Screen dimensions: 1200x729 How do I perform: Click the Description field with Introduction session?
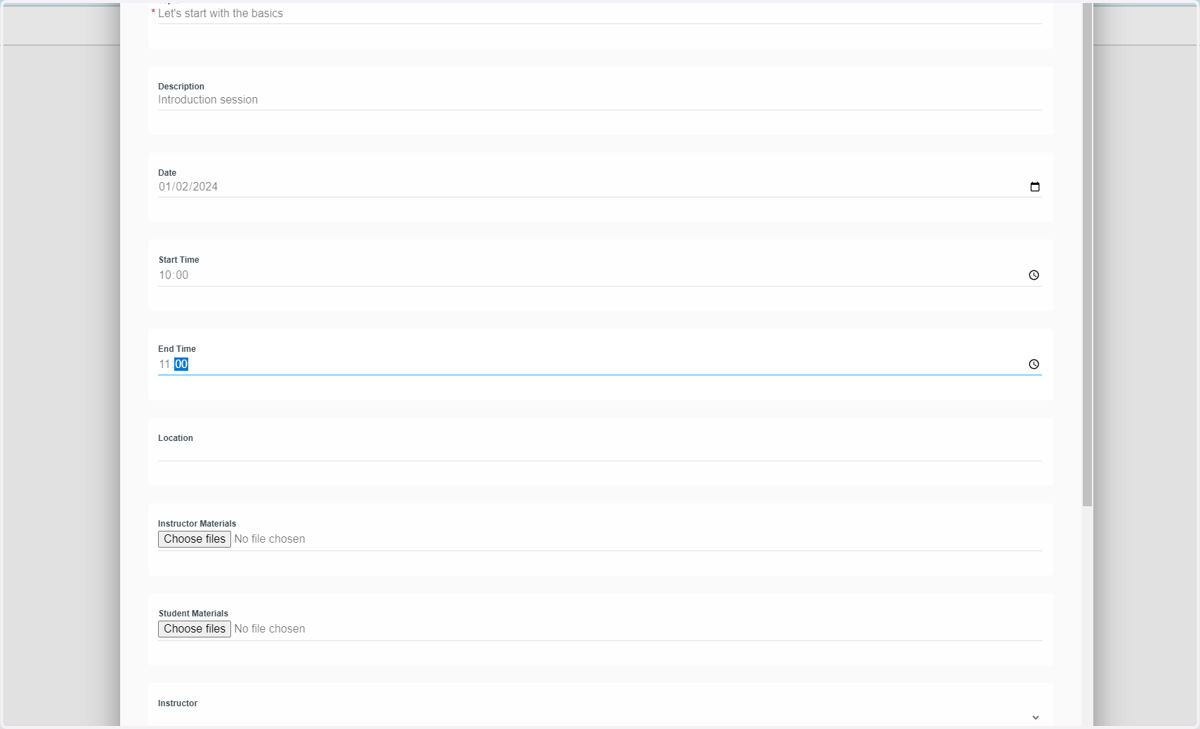coord(600,100)
